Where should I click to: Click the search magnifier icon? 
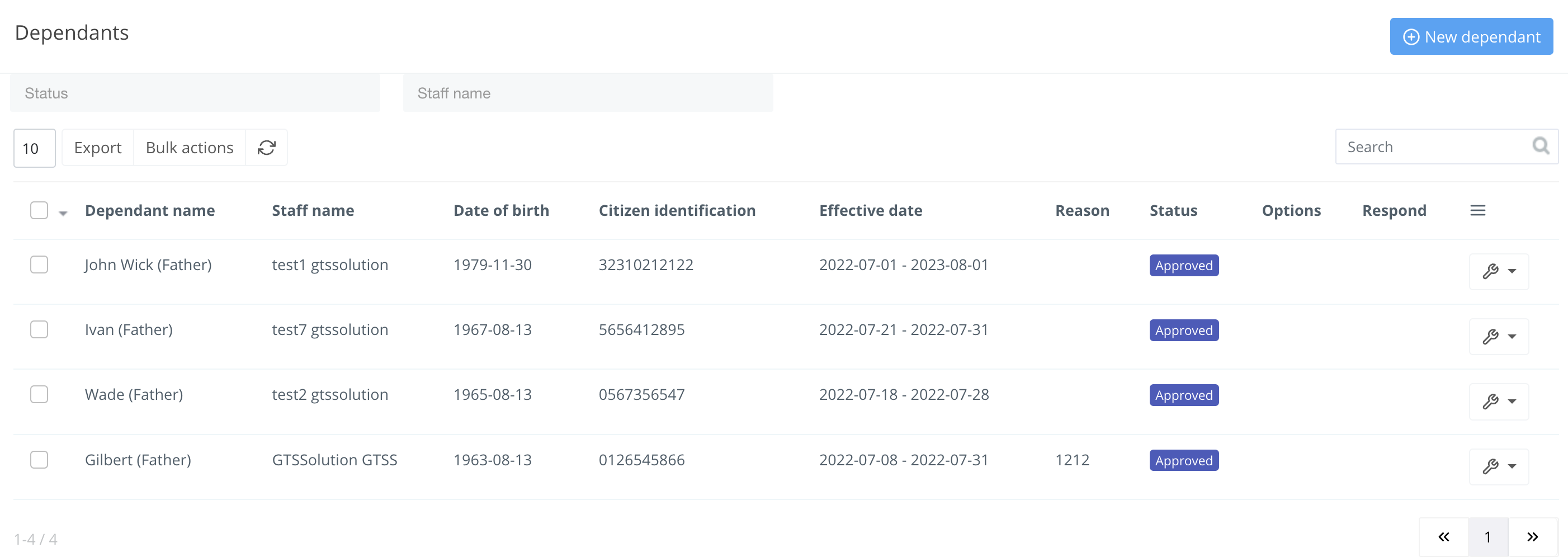(1540, 146)
